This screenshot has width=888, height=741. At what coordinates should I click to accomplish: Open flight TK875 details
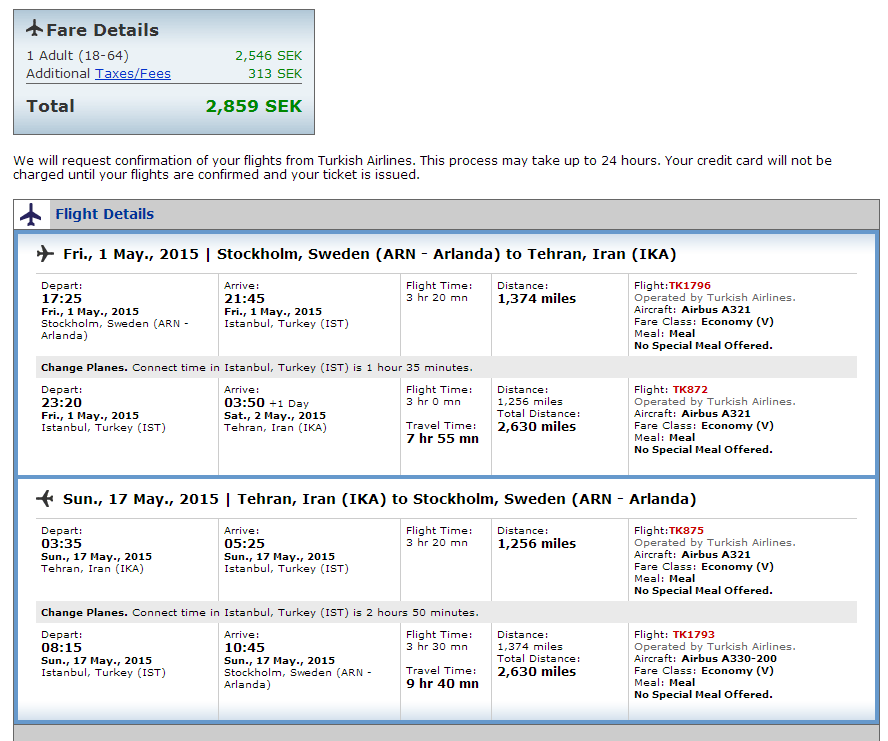686,531
